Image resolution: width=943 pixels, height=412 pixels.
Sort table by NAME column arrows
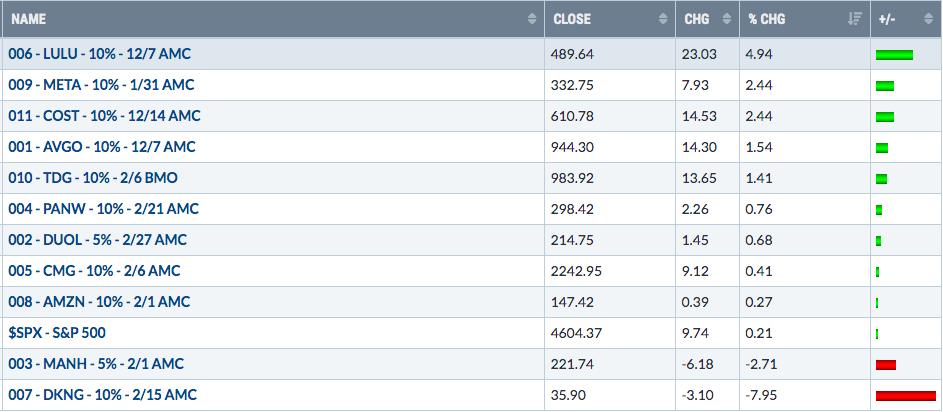click(532, 19)
